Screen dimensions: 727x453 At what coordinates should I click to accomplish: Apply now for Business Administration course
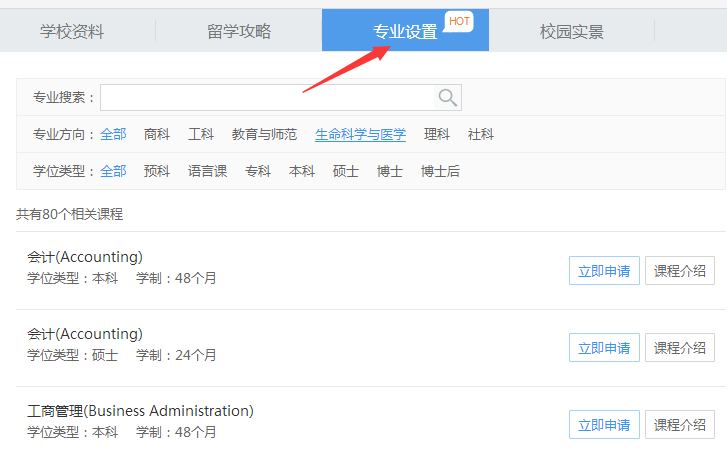point(604,424)
